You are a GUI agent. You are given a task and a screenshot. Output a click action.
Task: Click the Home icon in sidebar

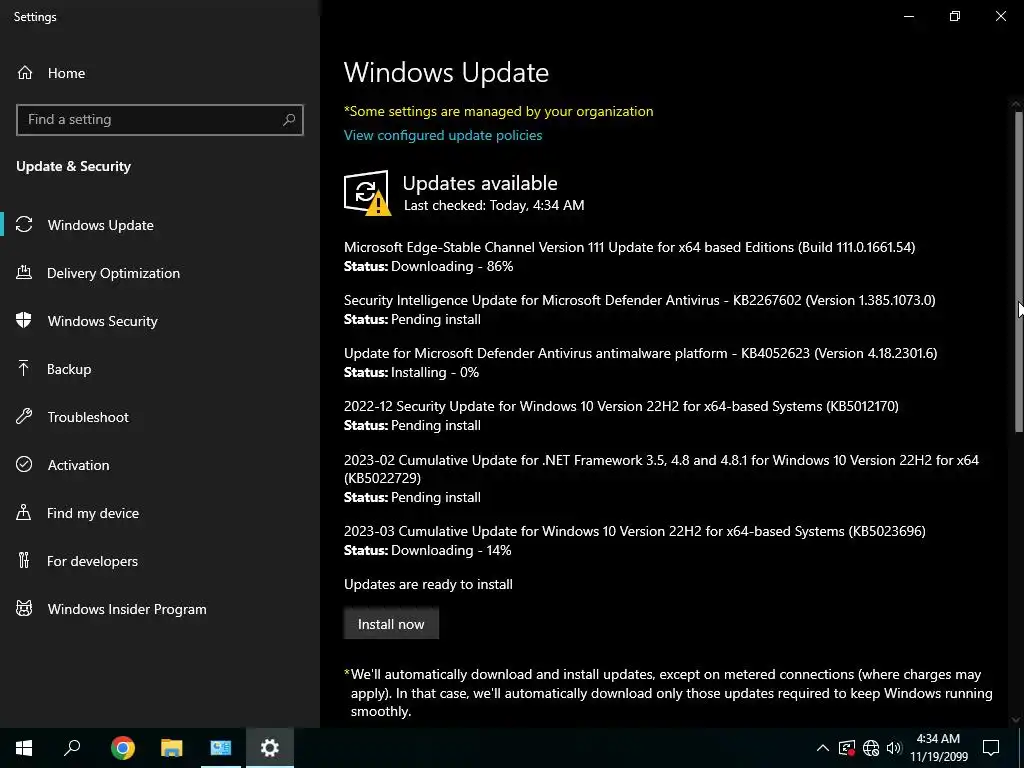25,73
